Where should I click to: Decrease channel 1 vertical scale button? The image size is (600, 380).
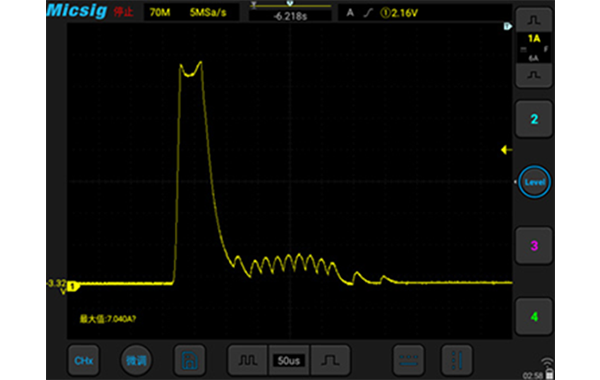point(534,75)
